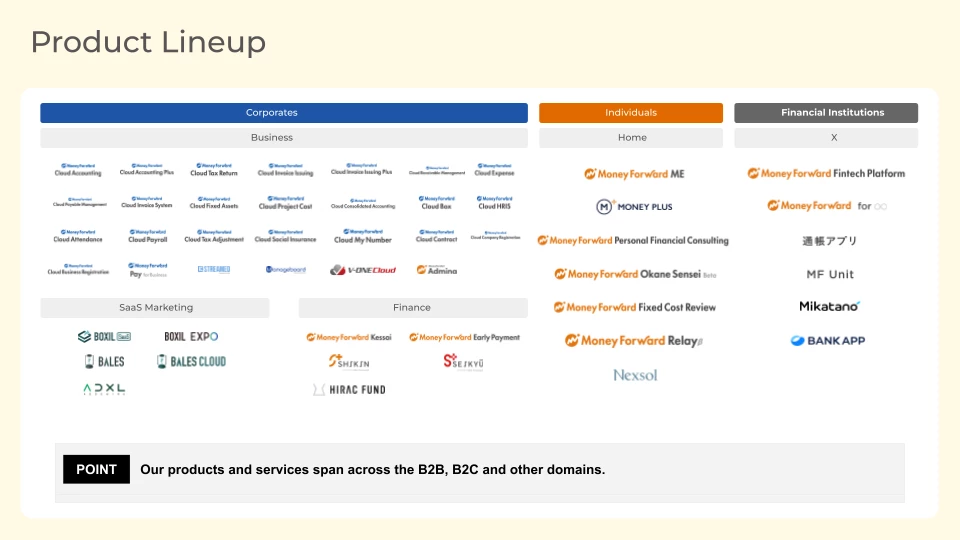
Task: Click the Cloud Accounting product logo
Action: [x=78, y=170]
